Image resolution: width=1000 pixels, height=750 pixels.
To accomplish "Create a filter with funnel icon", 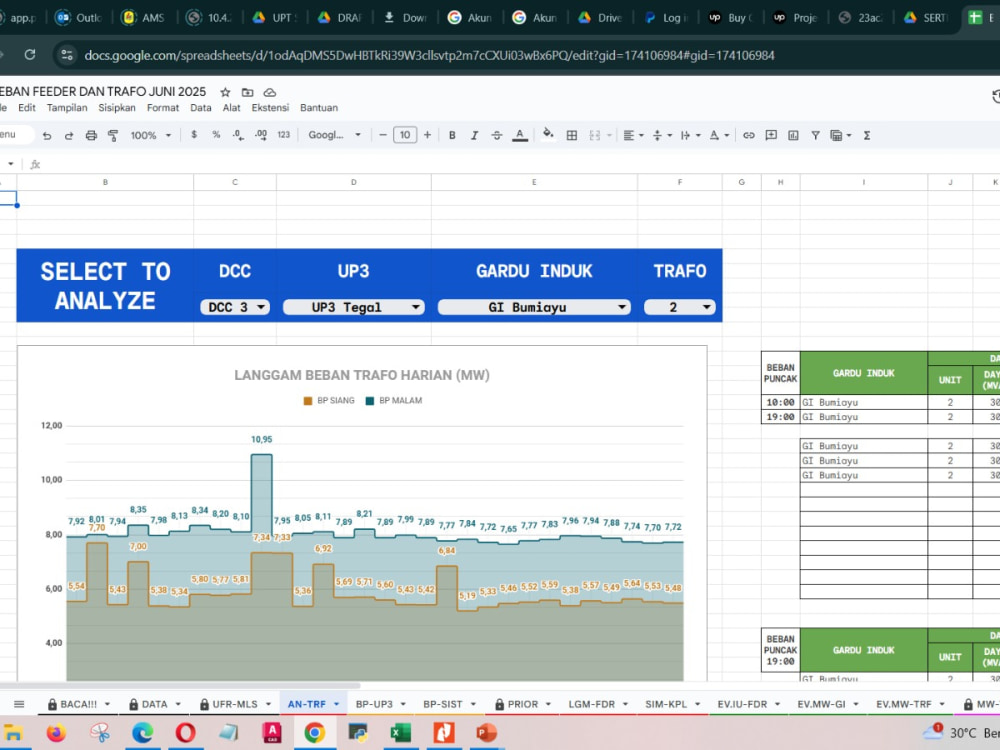I will pos(815,135).
